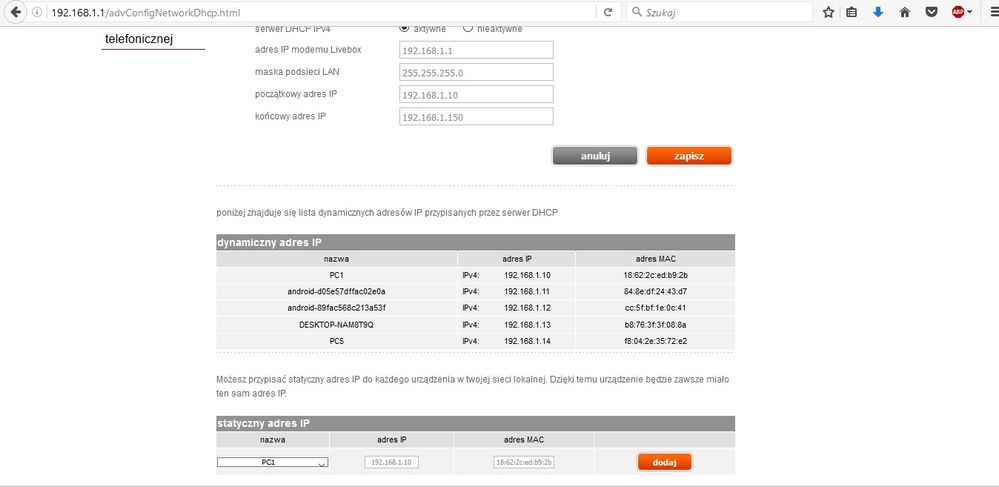Click the browser back arrow button

pyautogui.click(x=16, y=12)
